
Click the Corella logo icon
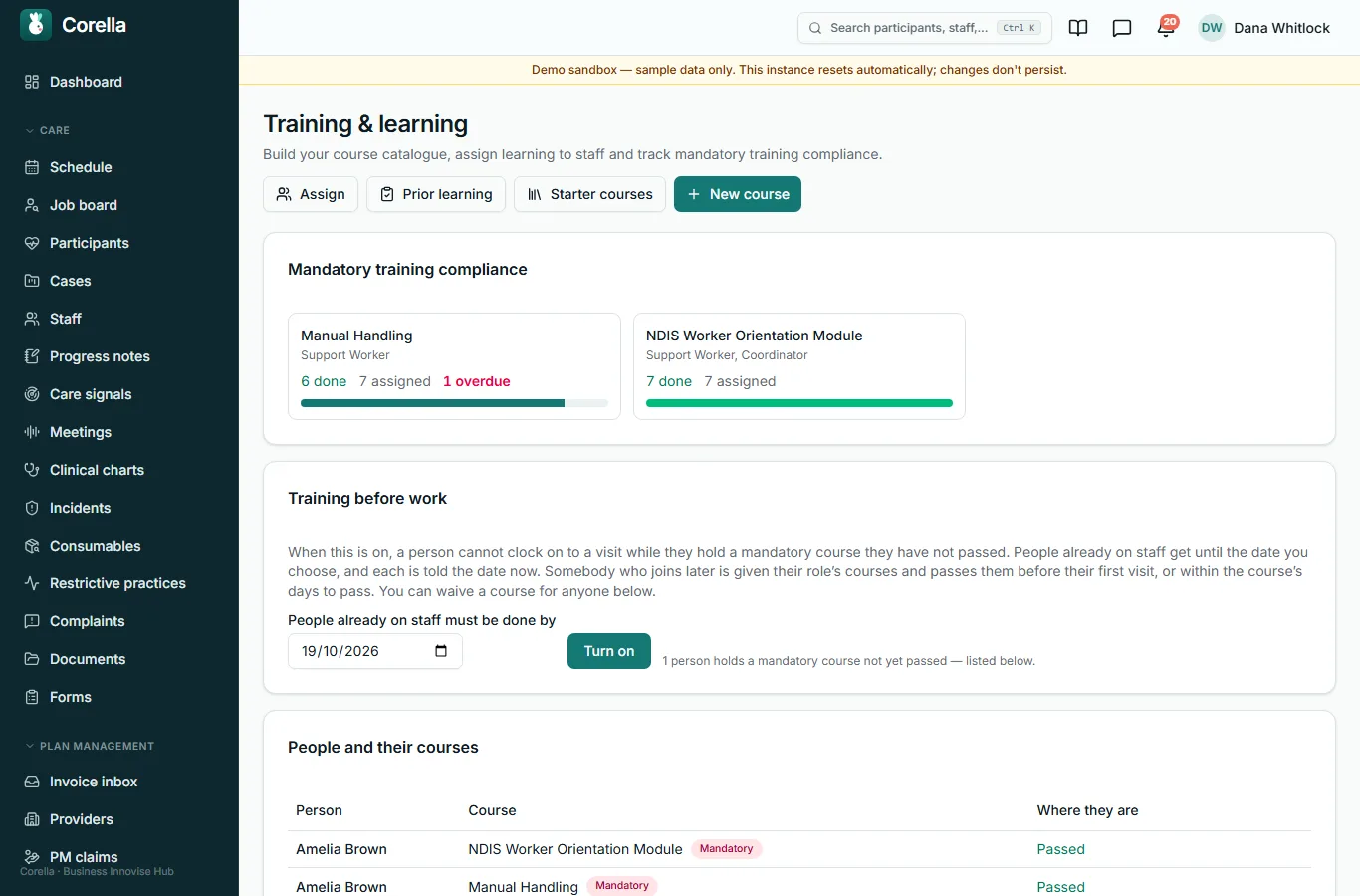(x=36, y=25)
